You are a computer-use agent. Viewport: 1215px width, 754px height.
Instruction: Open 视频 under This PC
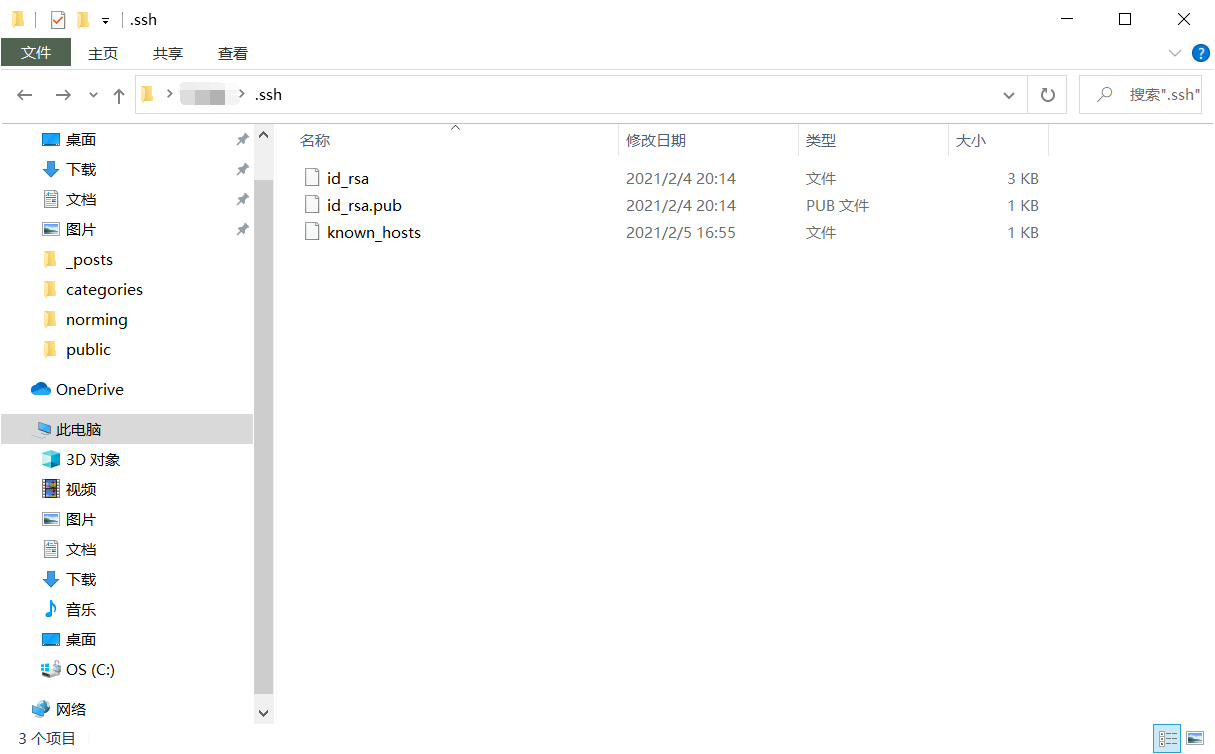pos(81,490)
